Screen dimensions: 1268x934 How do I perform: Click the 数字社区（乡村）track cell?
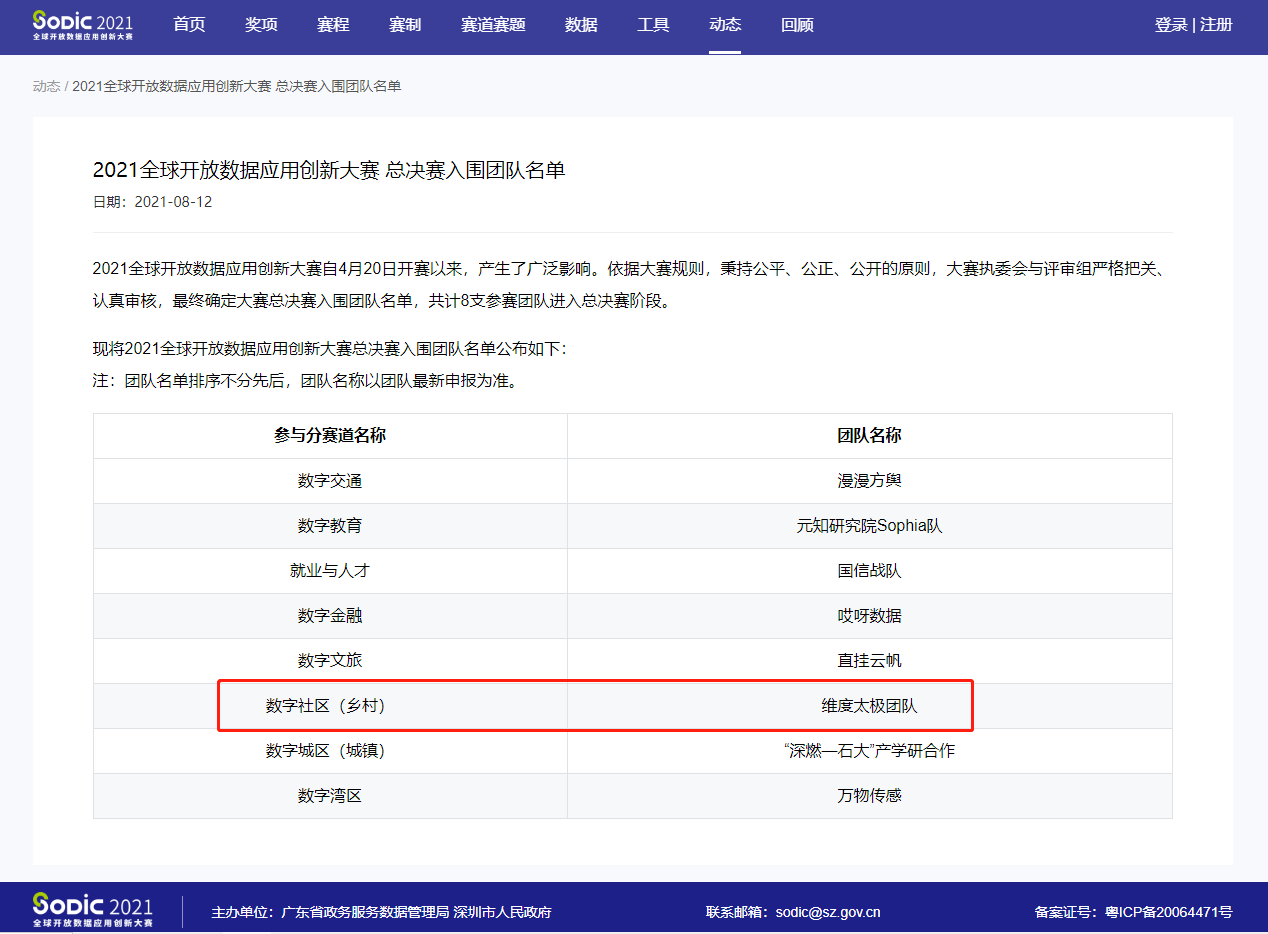330,706
